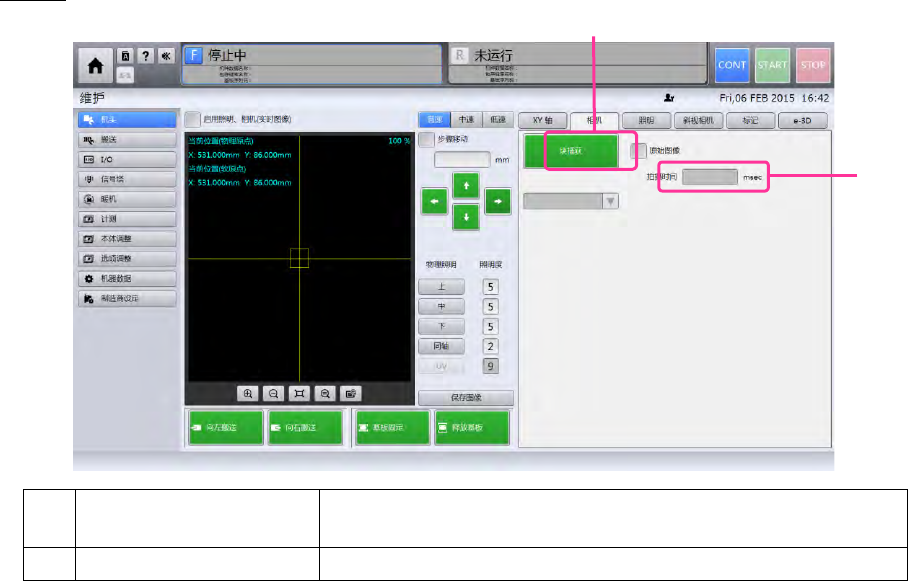Click the fit-to-view icon below the image
This screenshot has width=908, height=581.
click(300, 394)
